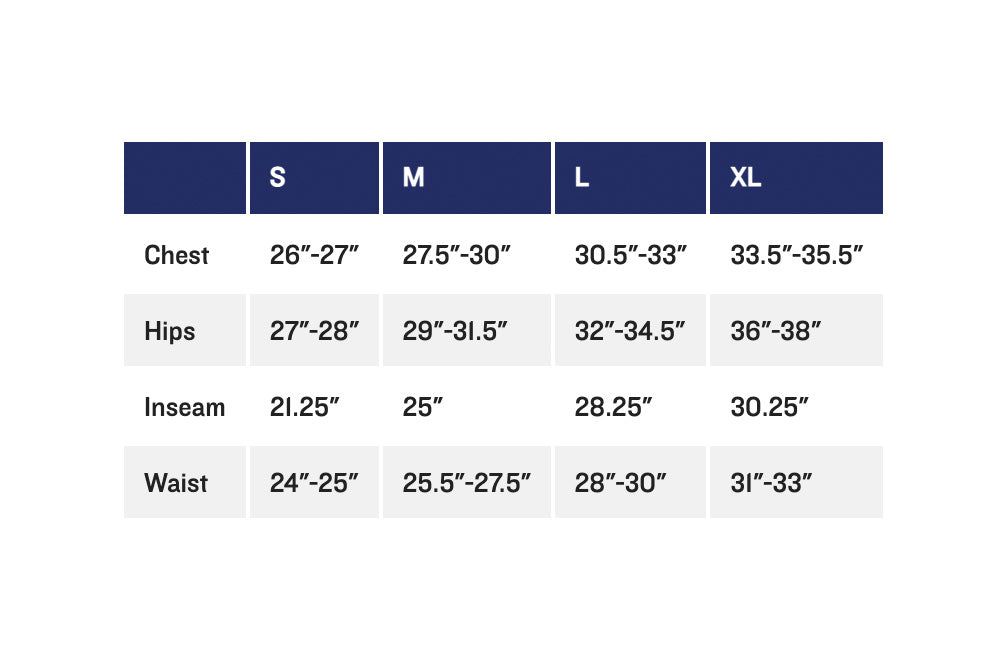Image resolution: width=1000 pixels, height=666 pixels.
Task: Select the Waist row label
Action: 176,483
